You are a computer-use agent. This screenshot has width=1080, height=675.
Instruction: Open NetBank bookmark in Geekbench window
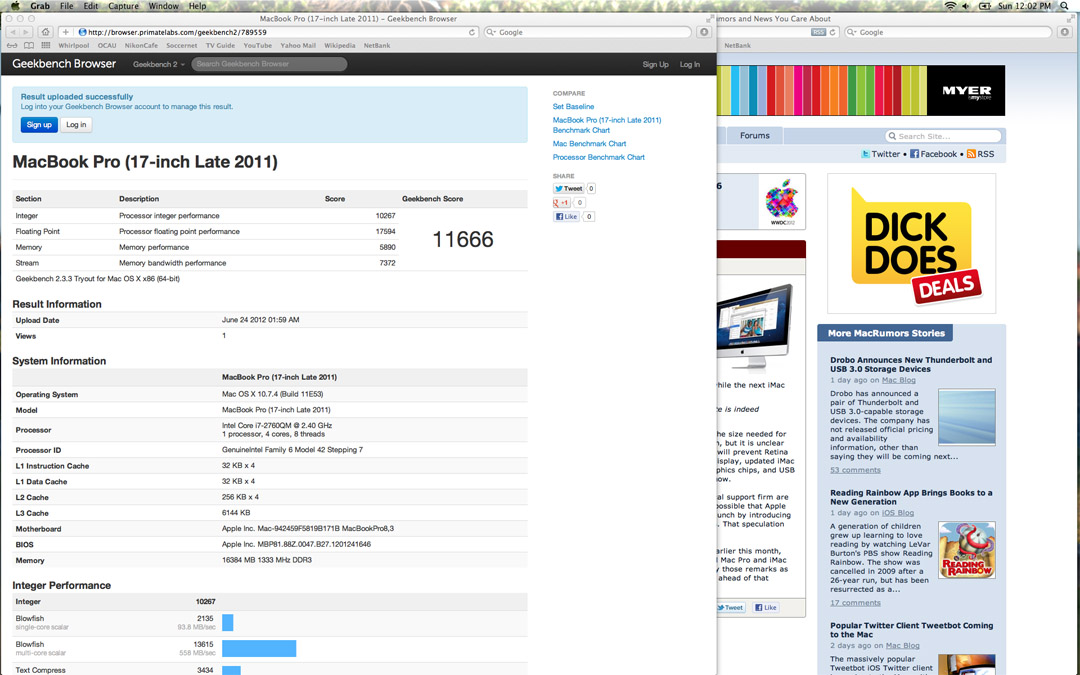(377, 45)
